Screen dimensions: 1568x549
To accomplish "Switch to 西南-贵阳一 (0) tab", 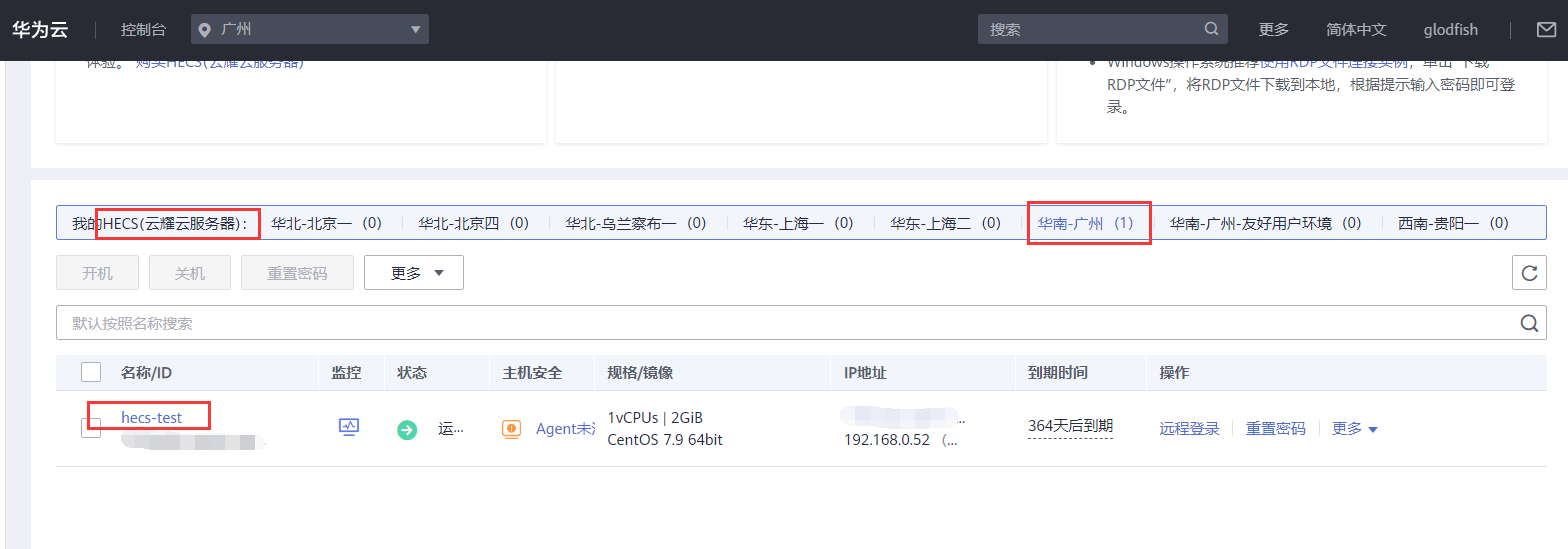I will point(1453,223).
